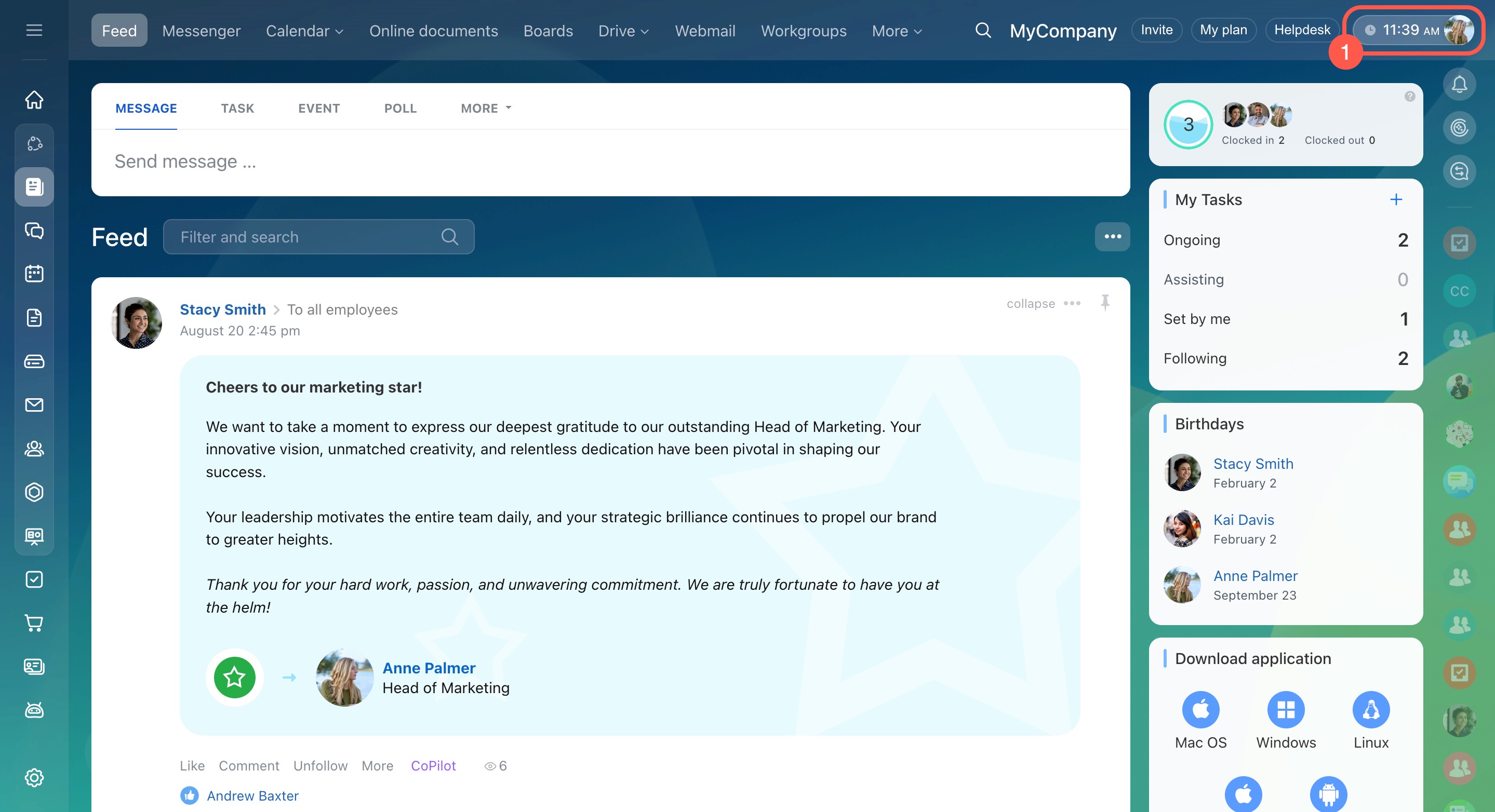This screenshot has height=812, width=1495.
Task: Open the shopping cart sidebar icon
Action: tap(34, 623)
